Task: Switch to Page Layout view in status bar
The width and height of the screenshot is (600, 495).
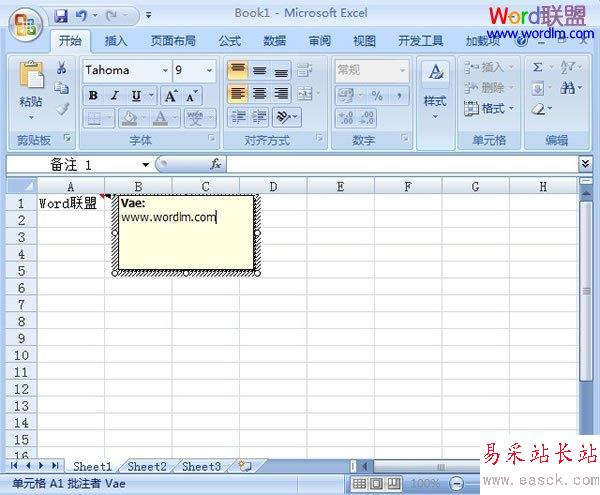Action: pos(377,484)
